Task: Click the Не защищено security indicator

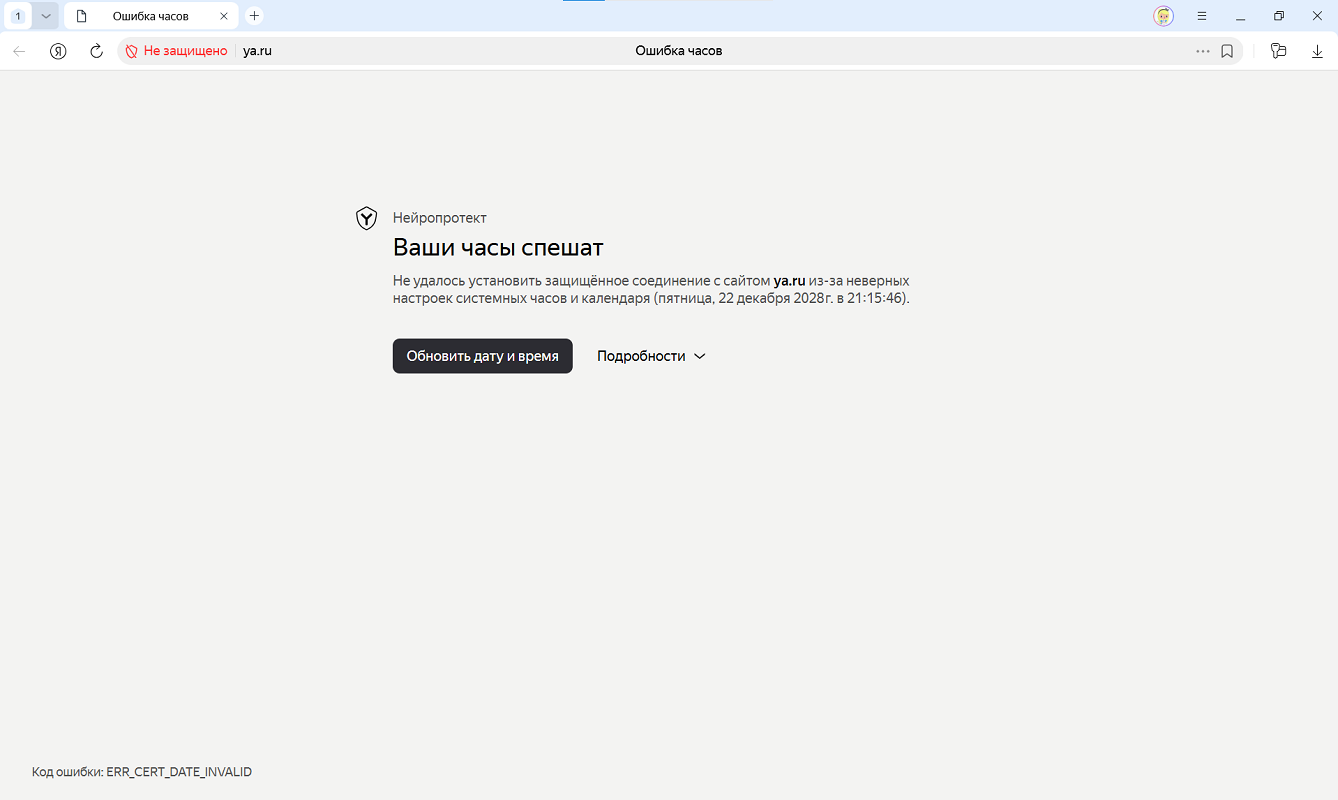Action: coord(177,51)
